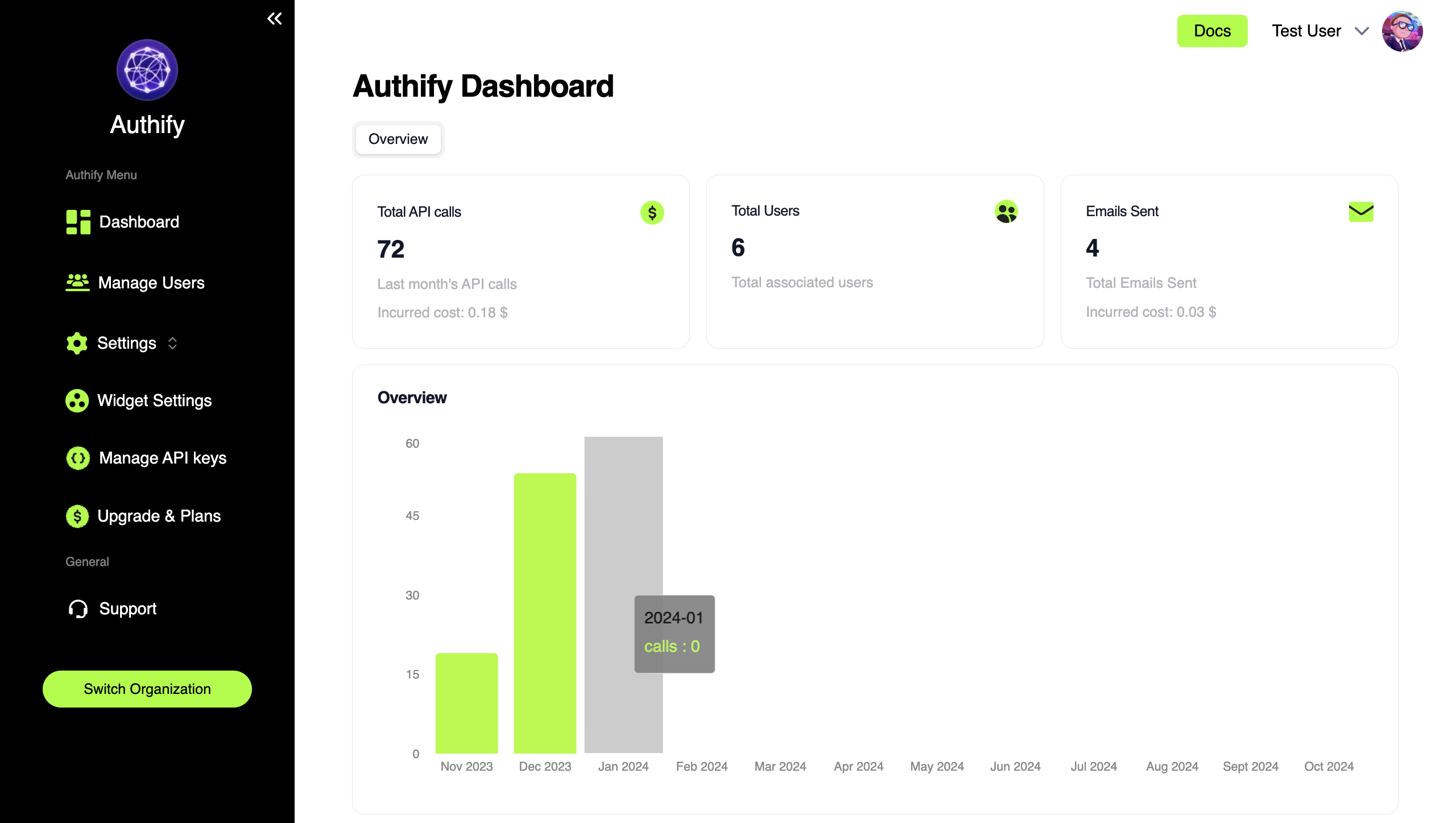Screen dimensions: 1456x823
Task: Collapse the sidebar with double chevron icon
Action: click(275, 19)
